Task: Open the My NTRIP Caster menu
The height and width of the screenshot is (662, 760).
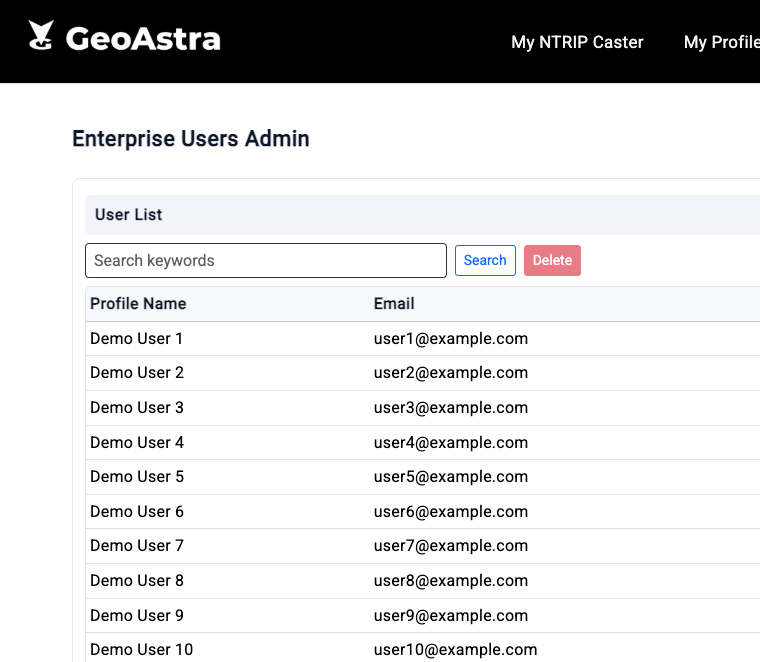Action: [577, 42]
